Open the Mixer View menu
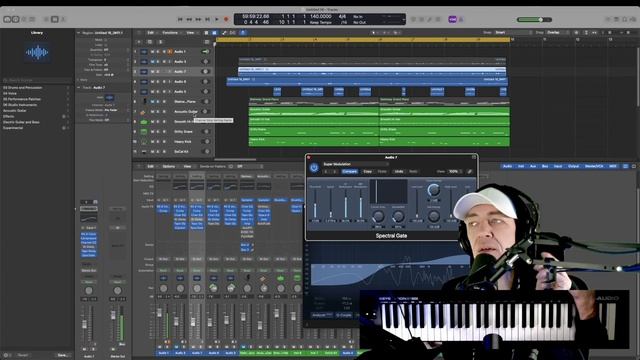The height and width of the screenshot is (360, 640). tap(187, 167)
